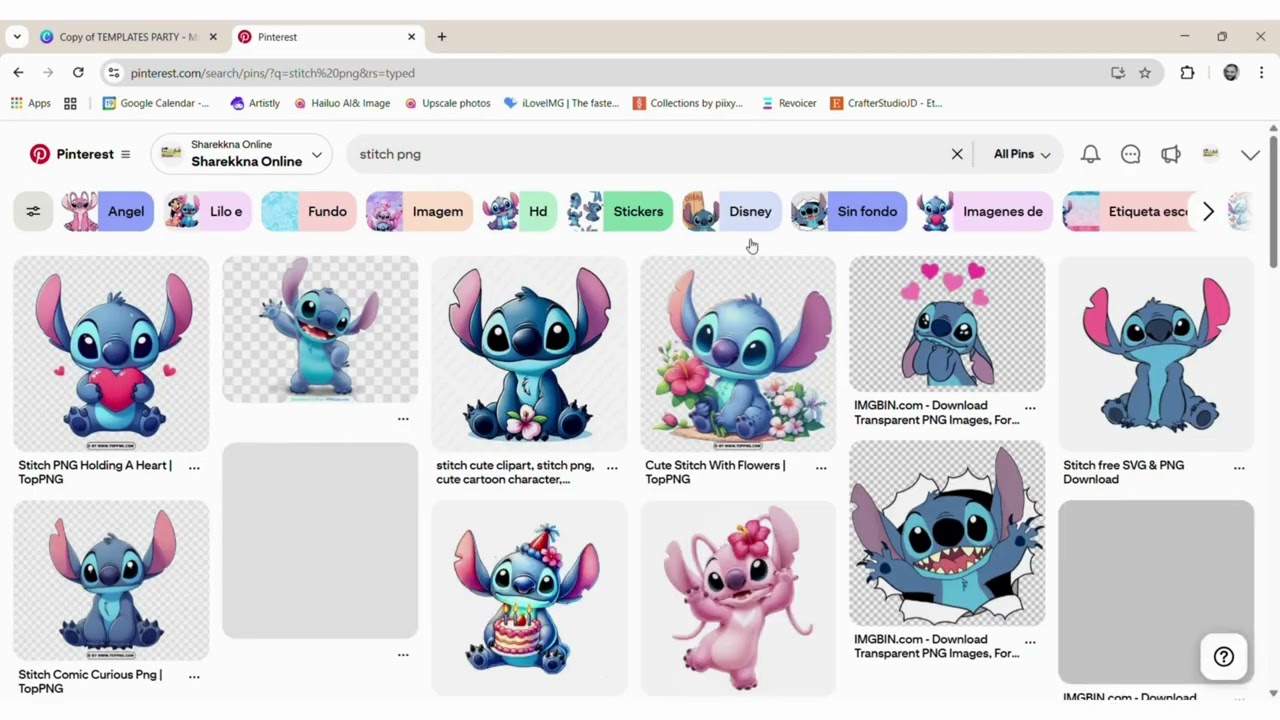Open the Revoicer bookmark
Viewport: 1280px width, 720px height.
point(789,103)
